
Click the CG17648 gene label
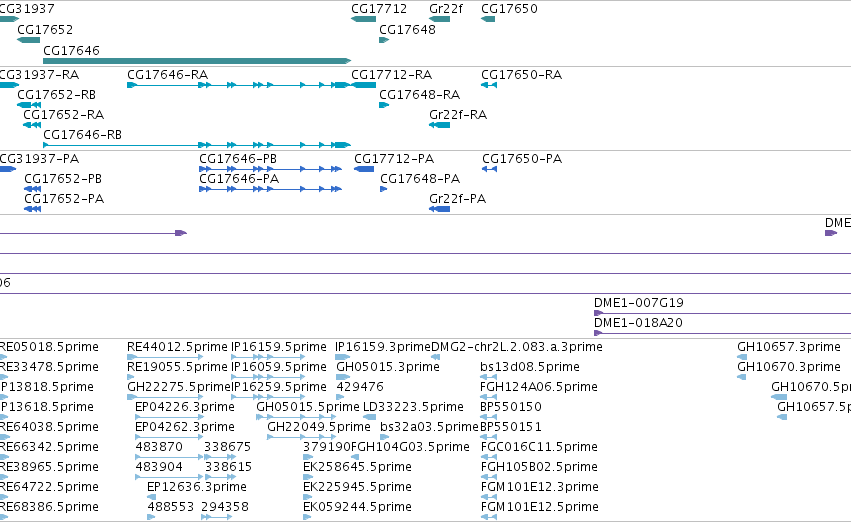[407, 30]
